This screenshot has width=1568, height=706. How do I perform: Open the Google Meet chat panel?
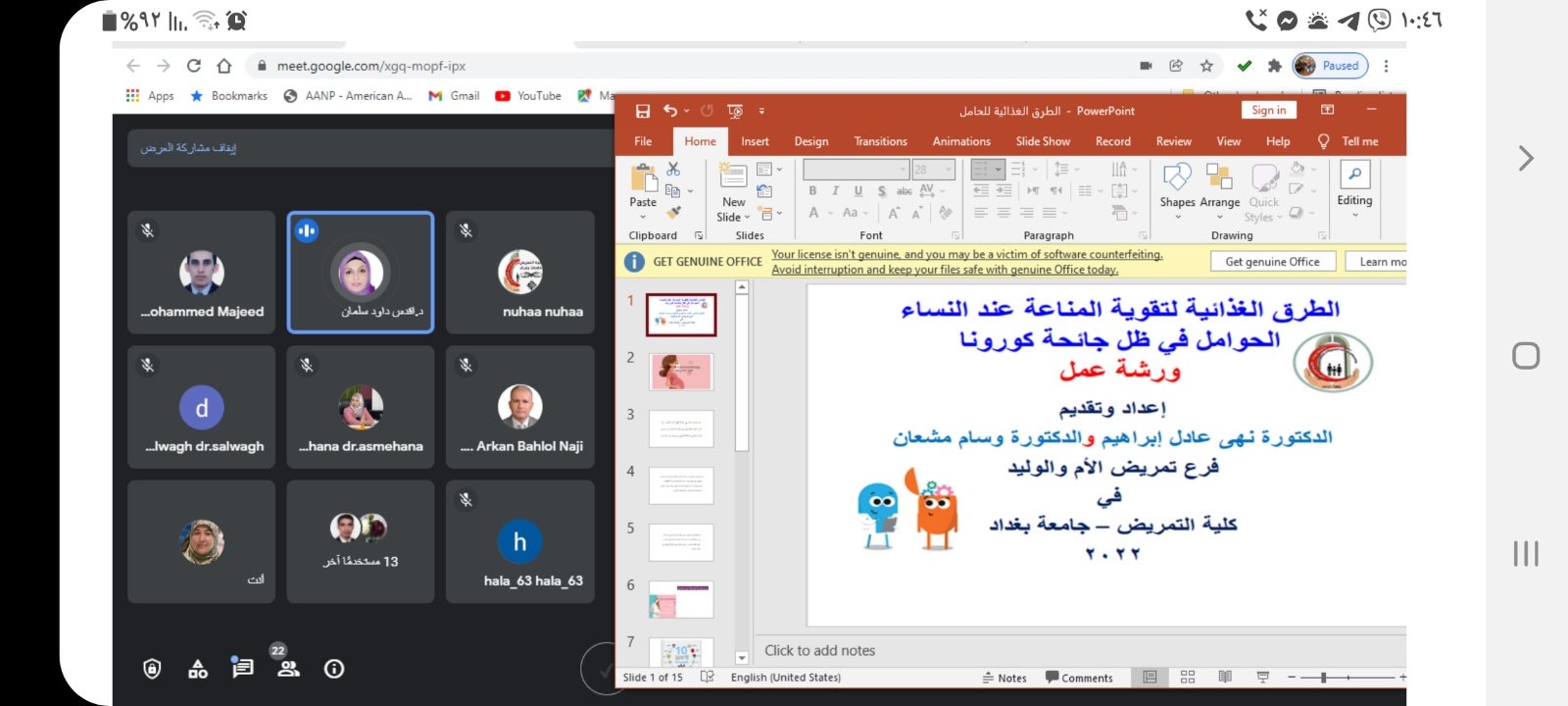[242, 668]
